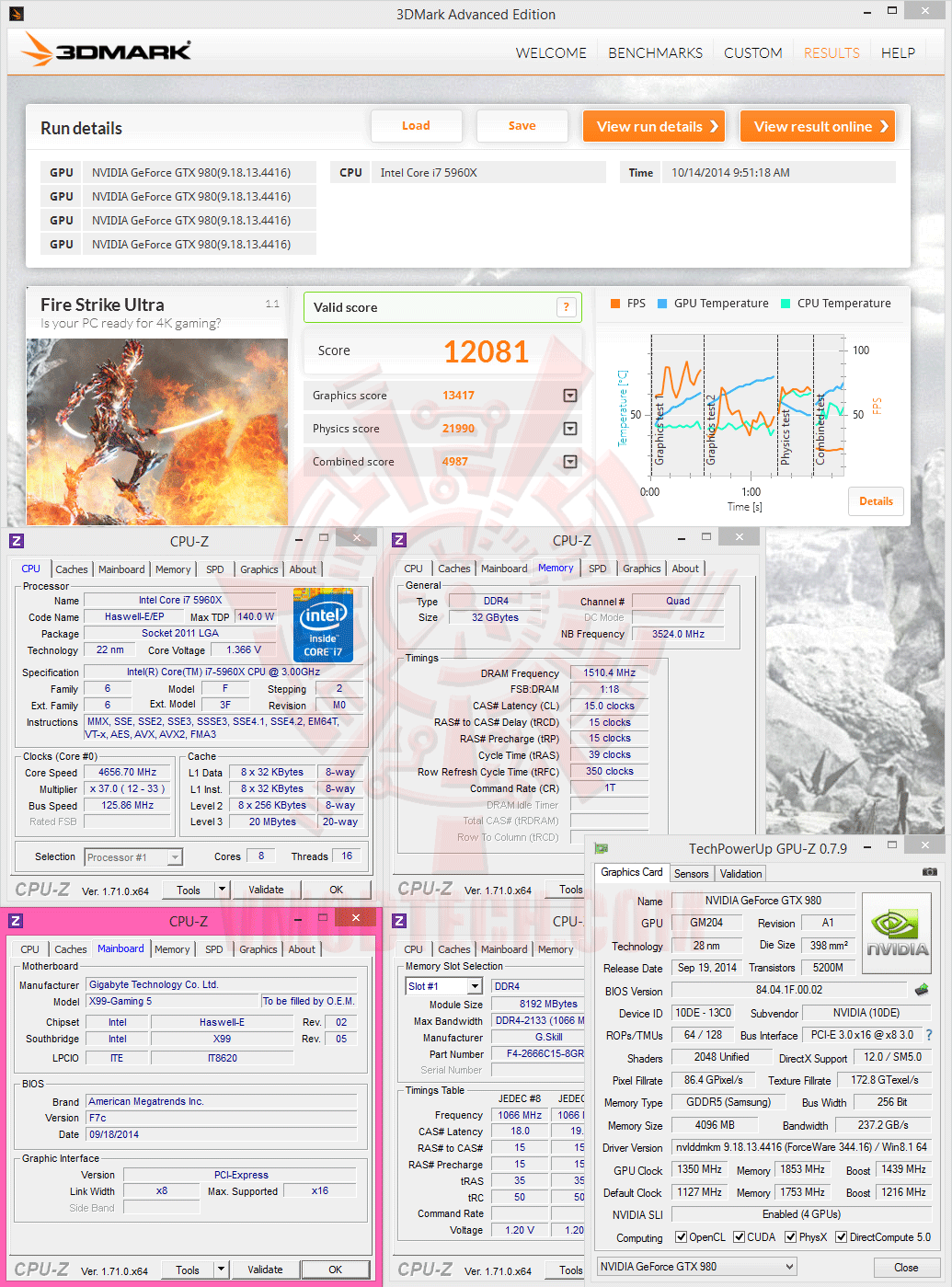Click blue GPU Temperature legend square
Screen dimensions: 952x1287
tap(662, 304)
